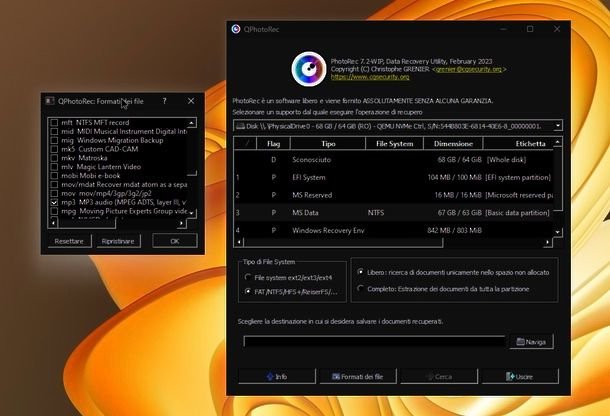Click the Dimensione column header
This screenshot has width=610, height=416.
453,144
